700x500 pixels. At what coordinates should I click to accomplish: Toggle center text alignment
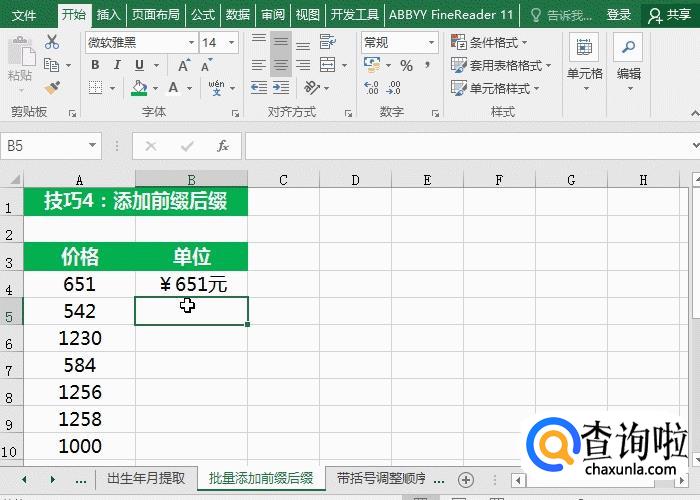(281, 65)
